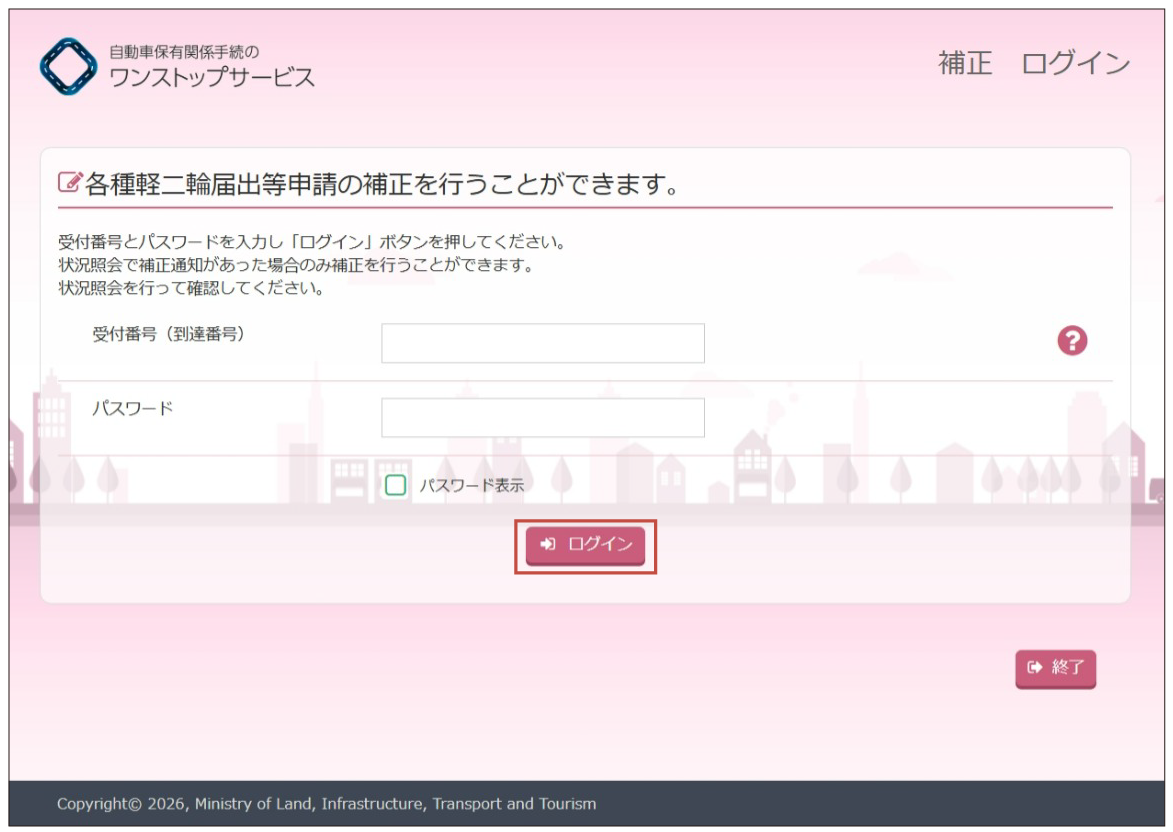Click the exit icon inside the 終了 button
The image size is (1173, 832).
click(x=1034, y=668)
